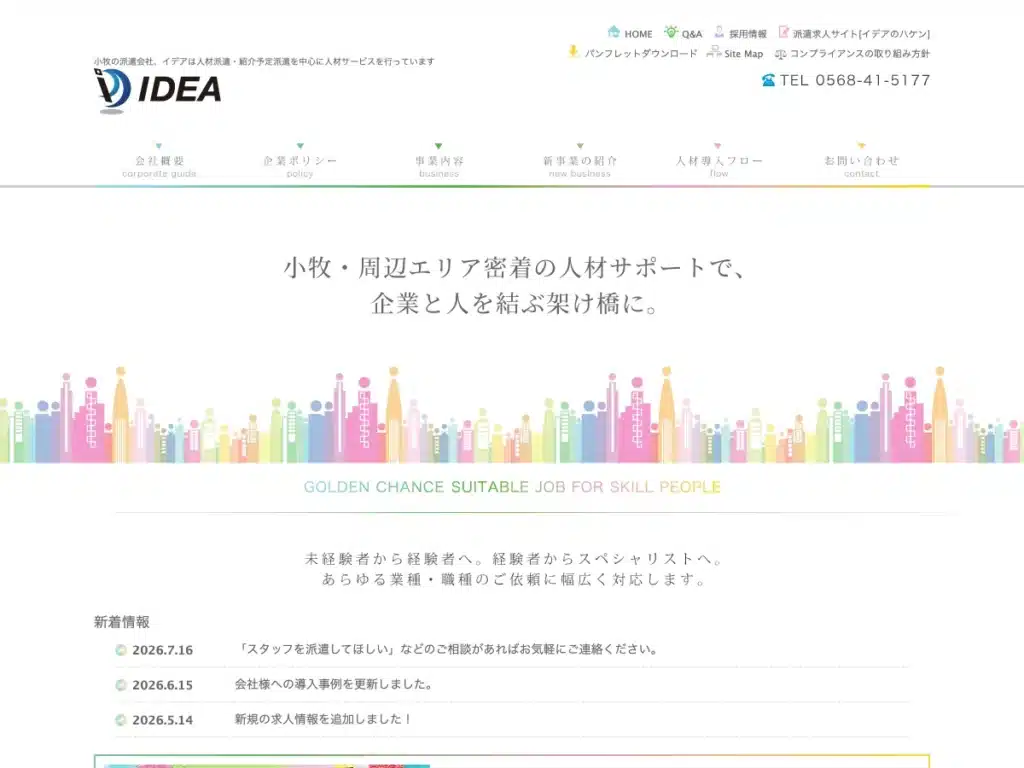The height and width of the screenshot is (768, 1024).
Task: Click the Q&A lightbulb icon
Action: click(671, 31)
